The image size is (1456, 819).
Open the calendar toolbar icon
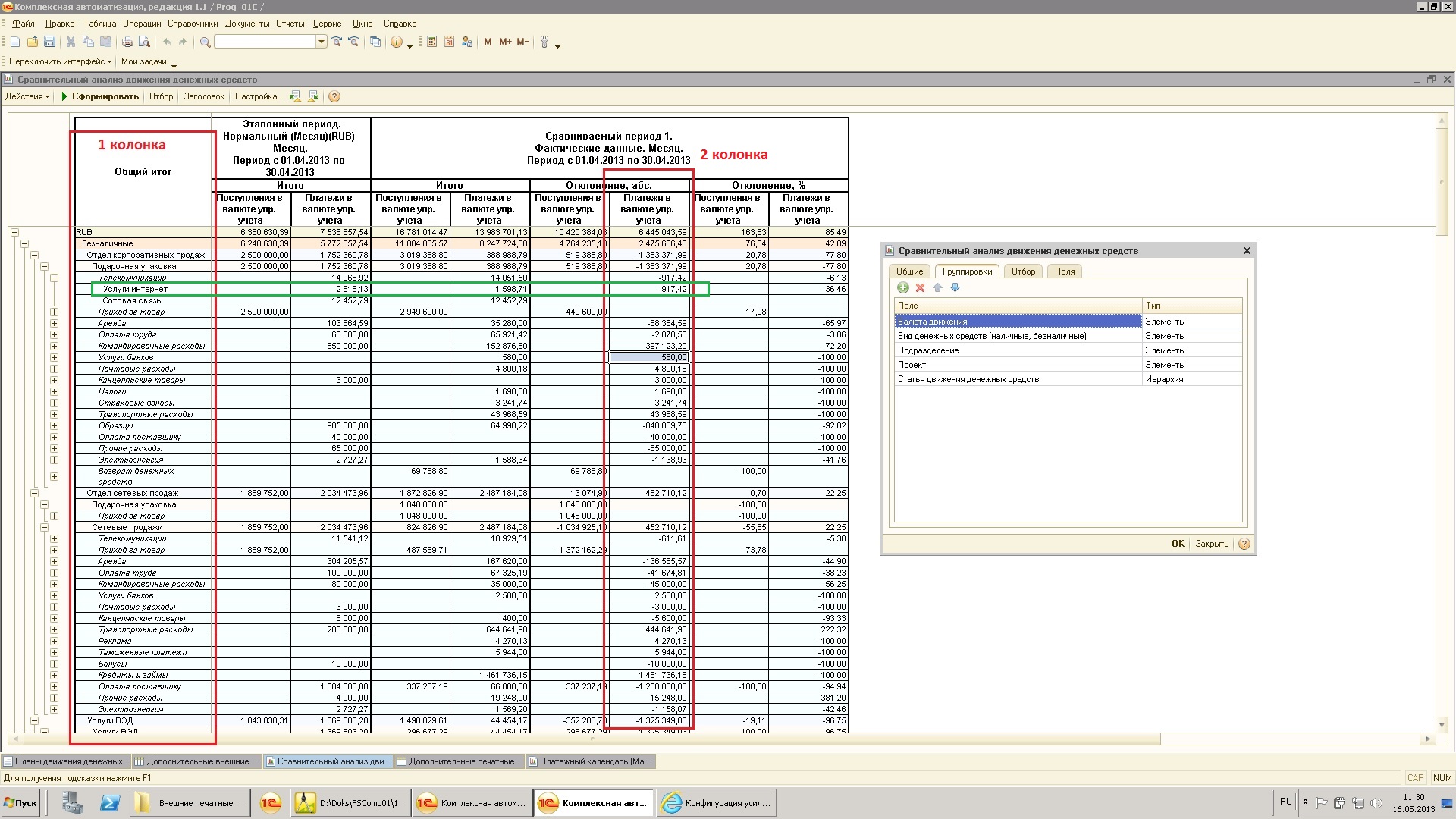pos(449,42)
